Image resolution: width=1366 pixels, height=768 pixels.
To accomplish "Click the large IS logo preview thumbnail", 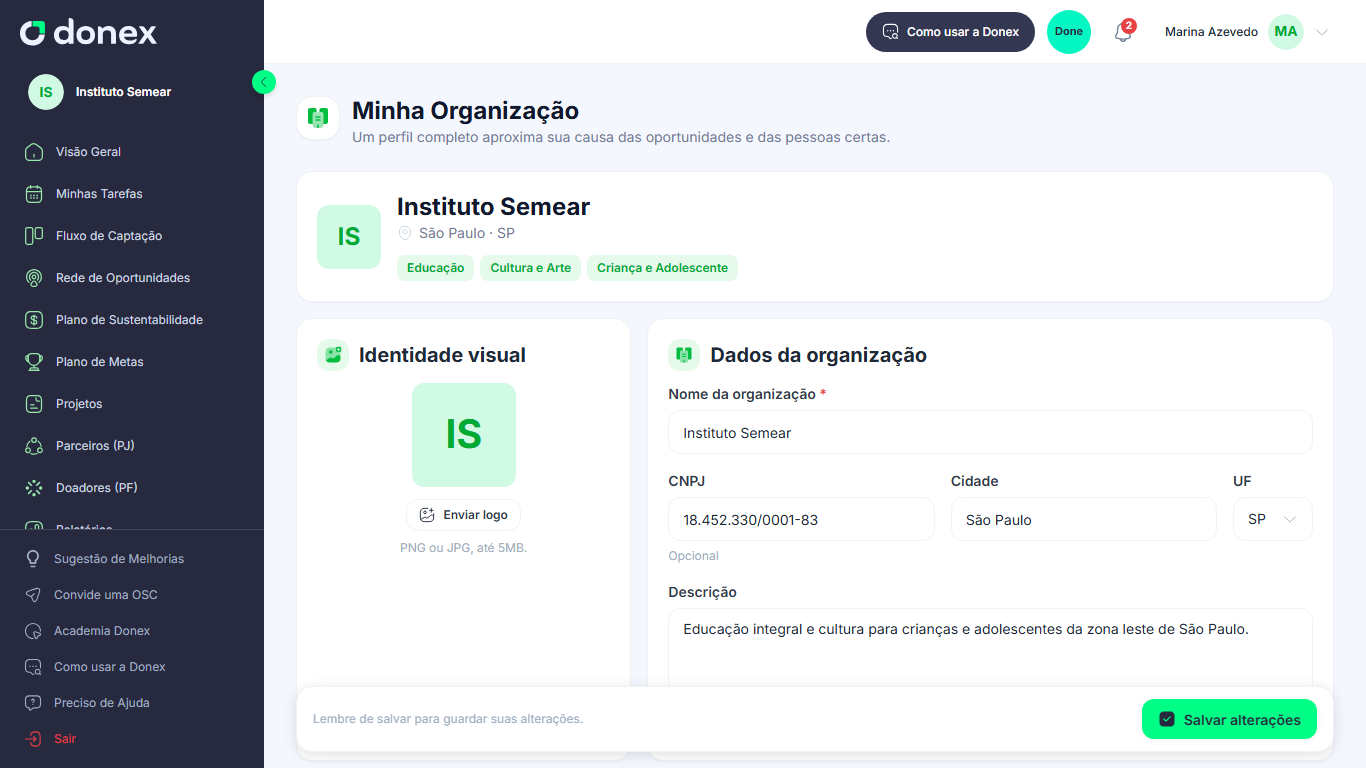I will 464,435.
